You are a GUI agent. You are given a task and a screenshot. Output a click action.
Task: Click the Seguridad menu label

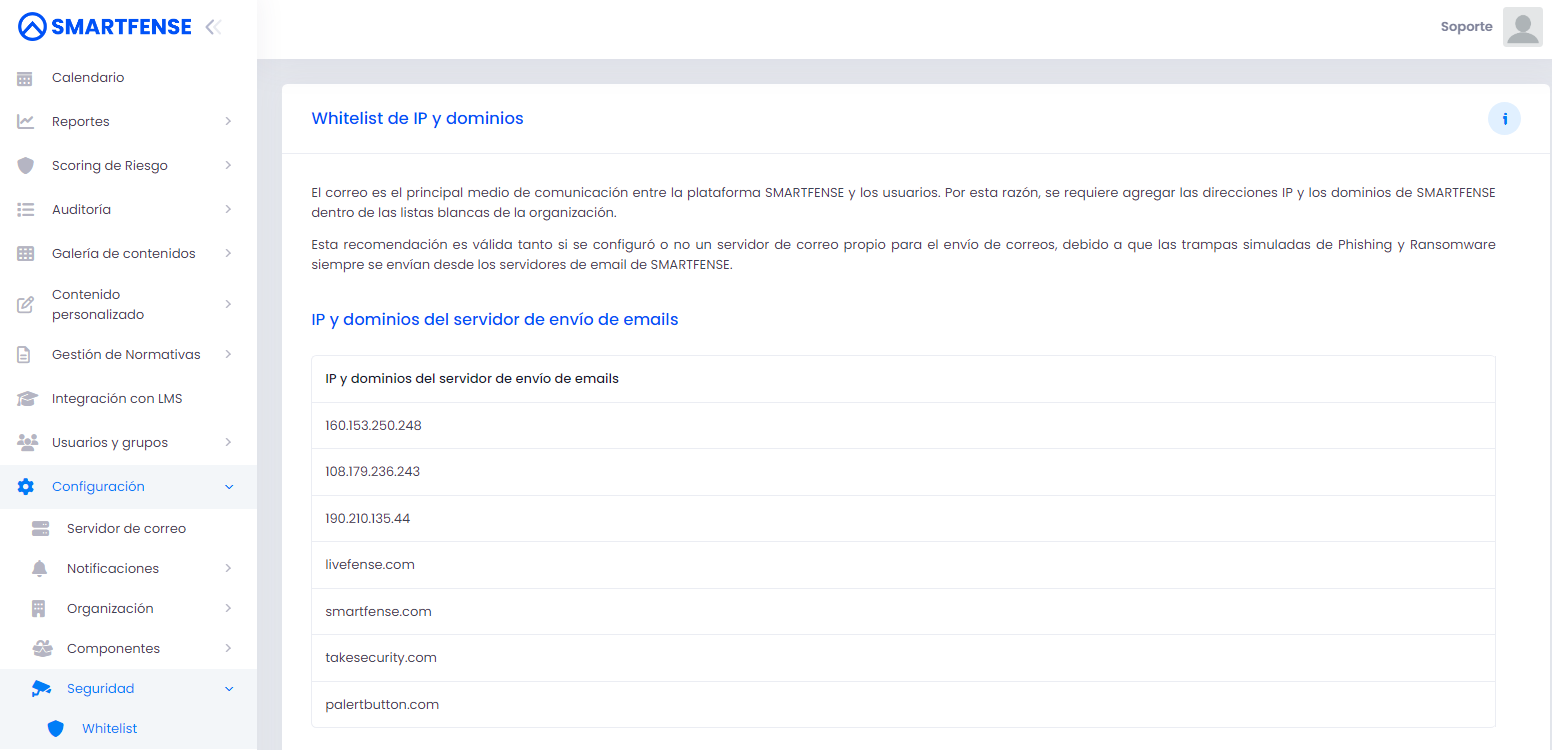[100, 689]
